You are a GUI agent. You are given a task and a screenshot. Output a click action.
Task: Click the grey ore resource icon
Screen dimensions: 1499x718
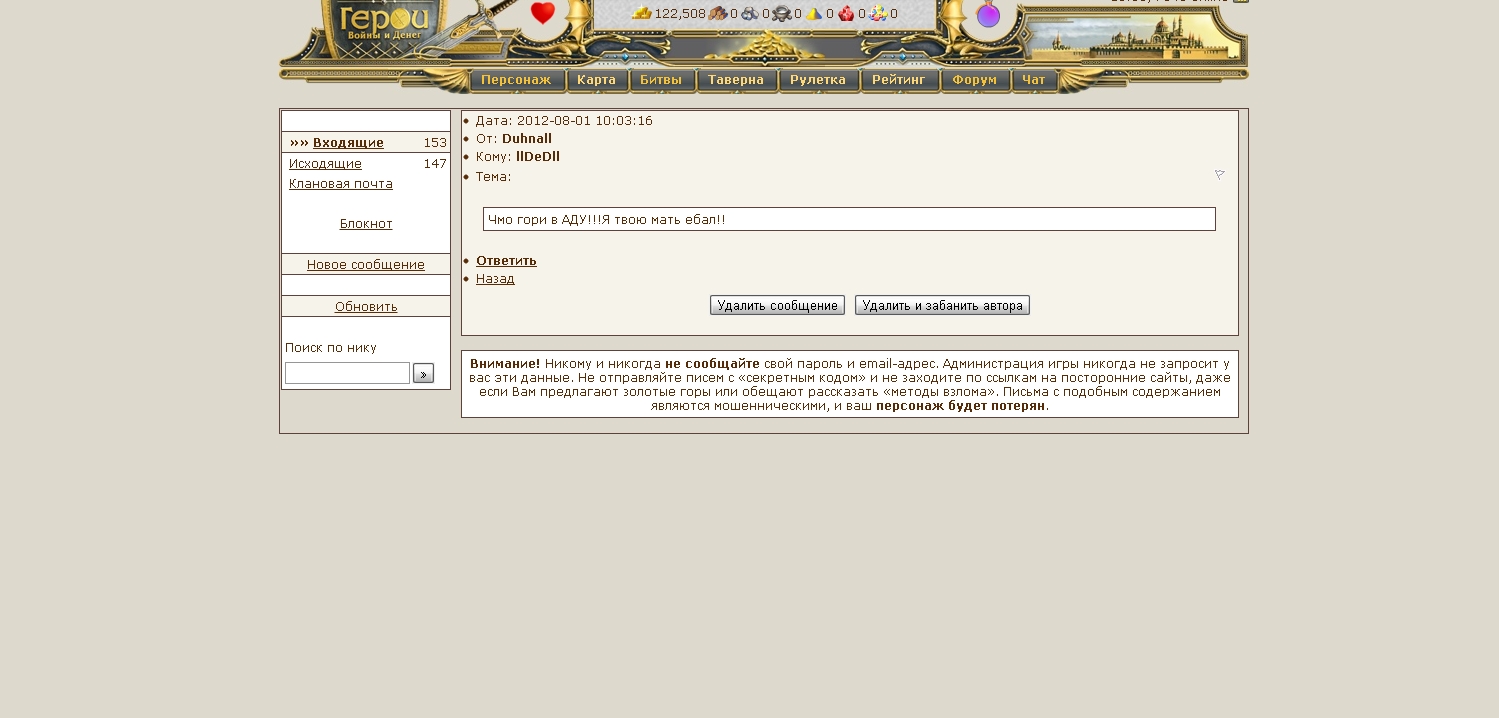[750, 13]
